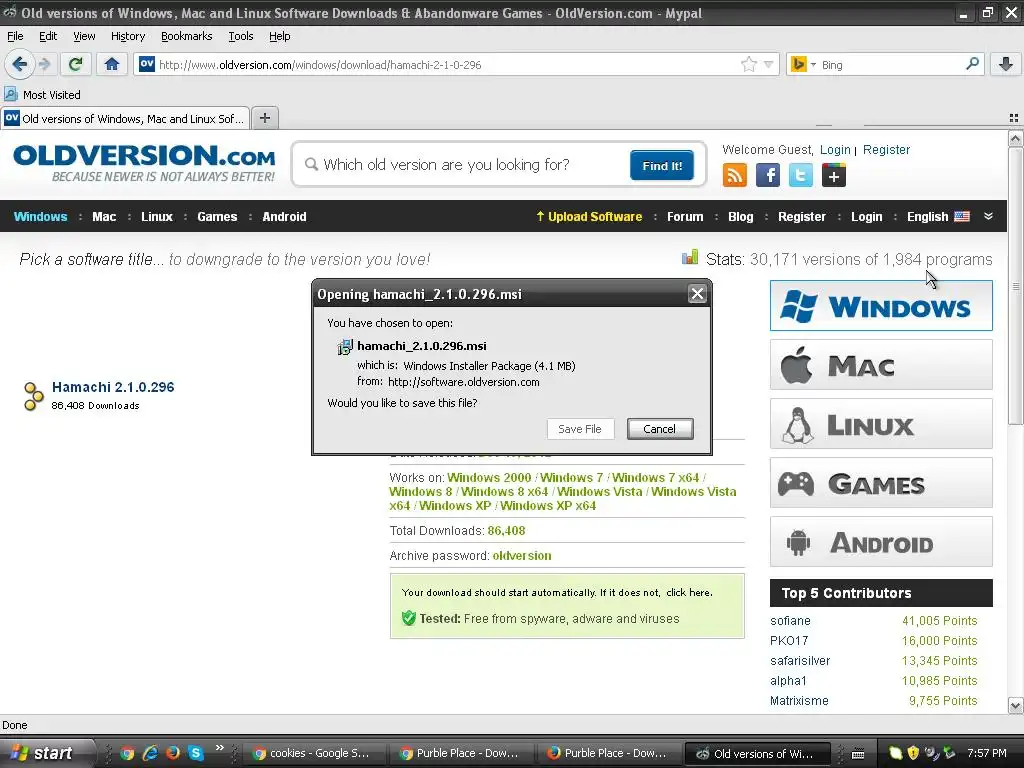The image size is (1024, 768).
Task: Click the black plus share icon
Action: pyautogui.click(x=833, y=175)
